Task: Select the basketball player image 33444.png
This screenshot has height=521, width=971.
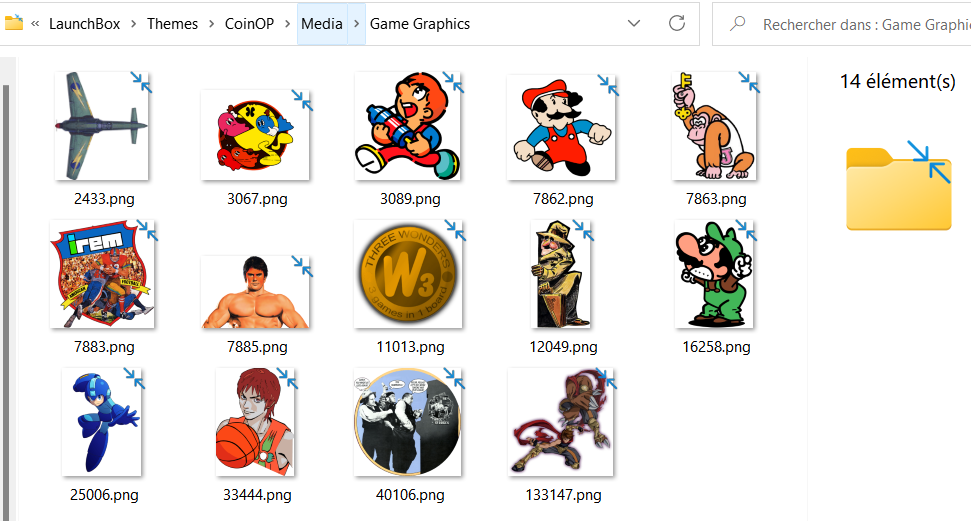Action: click(255, 422)
